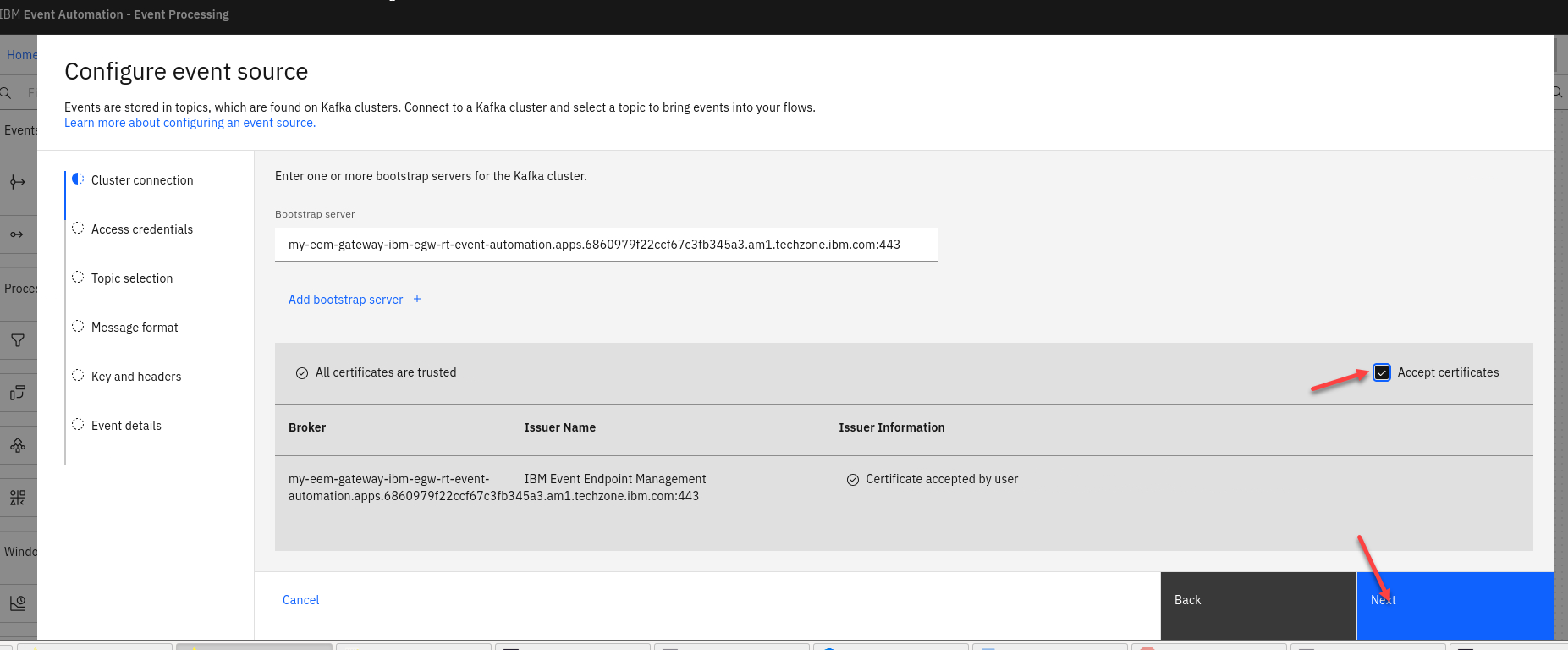Click the sidebar node icon below Aggregate
Image resolution: width=1568 pixels, height=650 pixels.
18,498
